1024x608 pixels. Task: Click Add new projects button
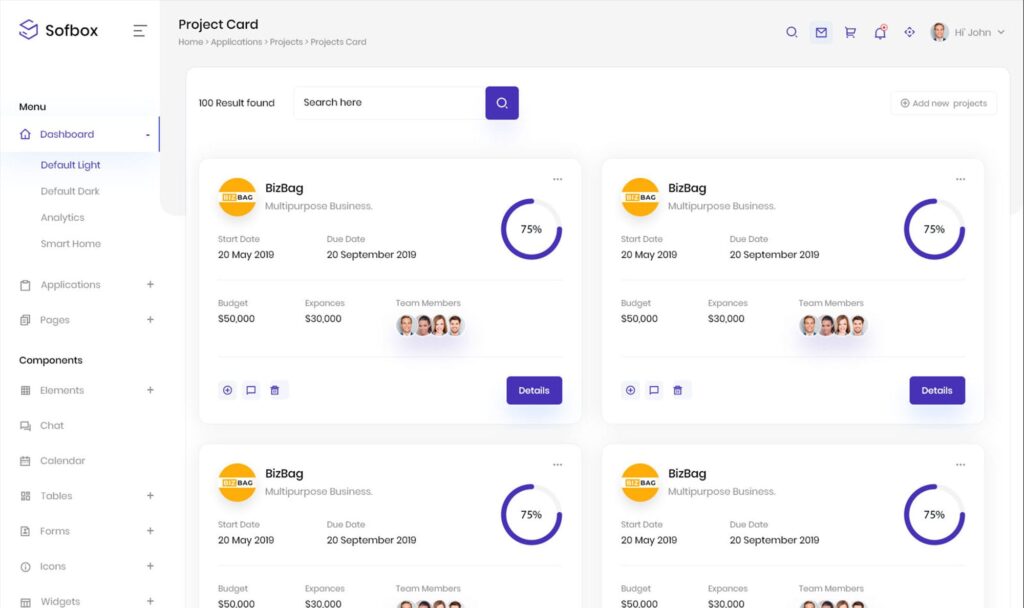click(943, 103)
